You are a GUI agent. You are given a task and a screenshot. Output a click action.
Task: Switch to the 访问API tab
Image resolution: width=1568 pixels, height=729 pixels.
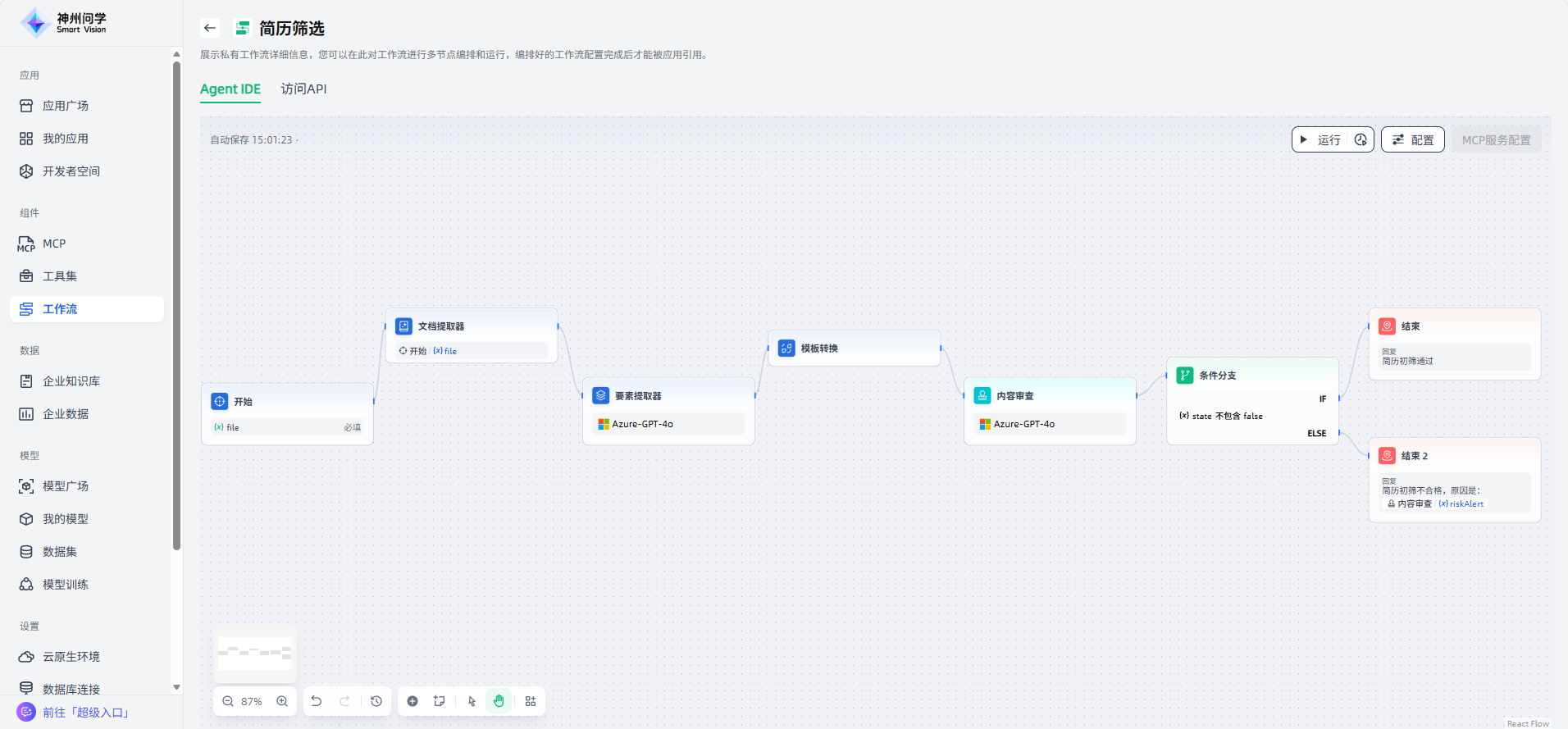click(303, 89)
